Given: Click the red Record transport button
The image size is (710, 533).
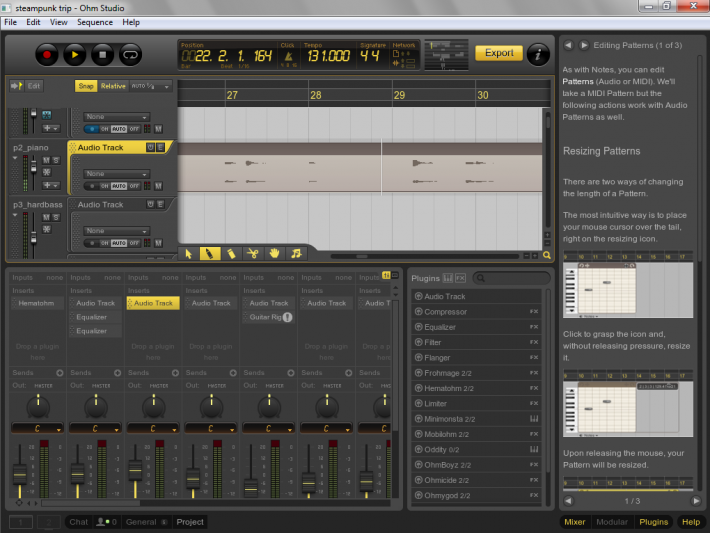Looking at the screenshot, I should 47,55.
